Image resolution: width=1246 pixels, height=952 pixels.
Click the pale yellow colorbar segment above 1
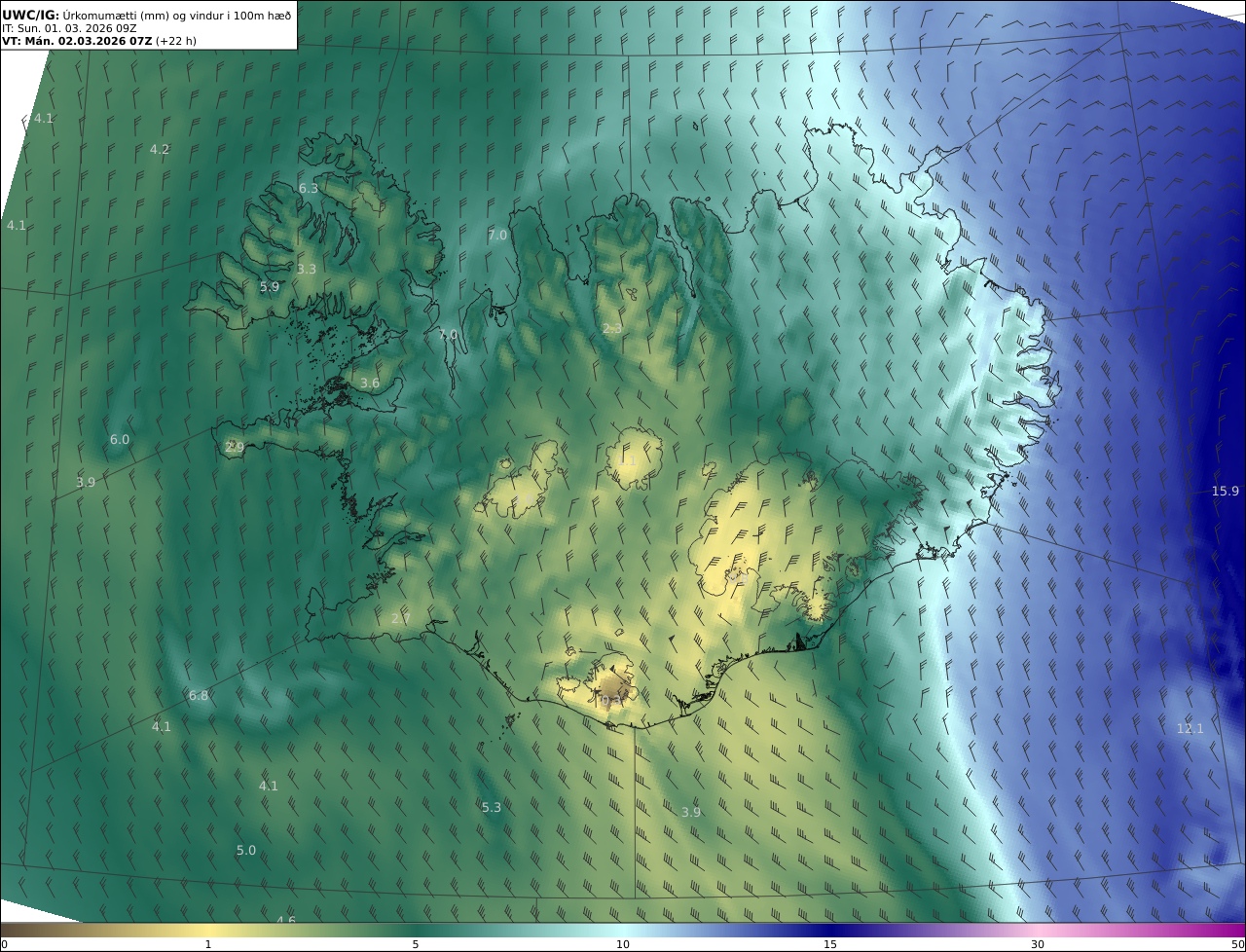tap(208, 930)
